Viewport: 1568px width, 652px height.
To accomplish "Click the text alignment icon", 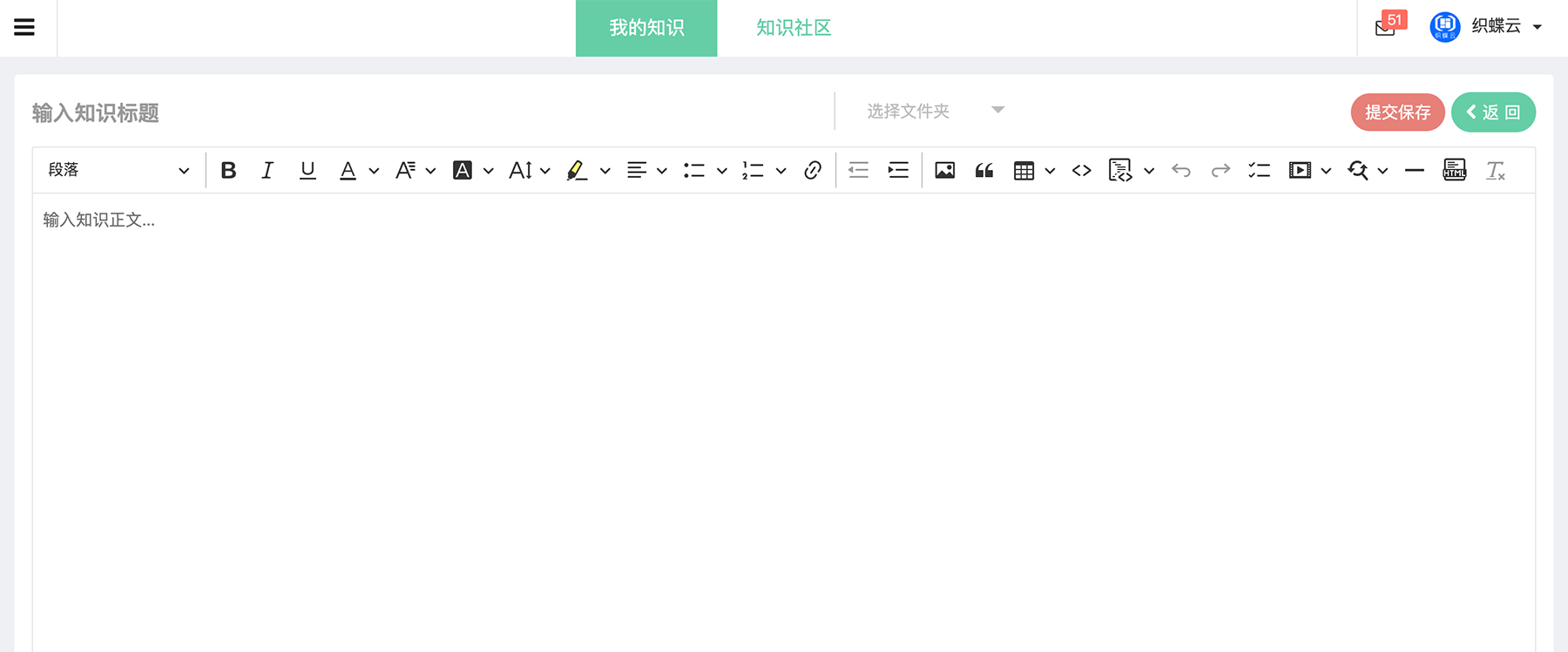I will (637, 170).
